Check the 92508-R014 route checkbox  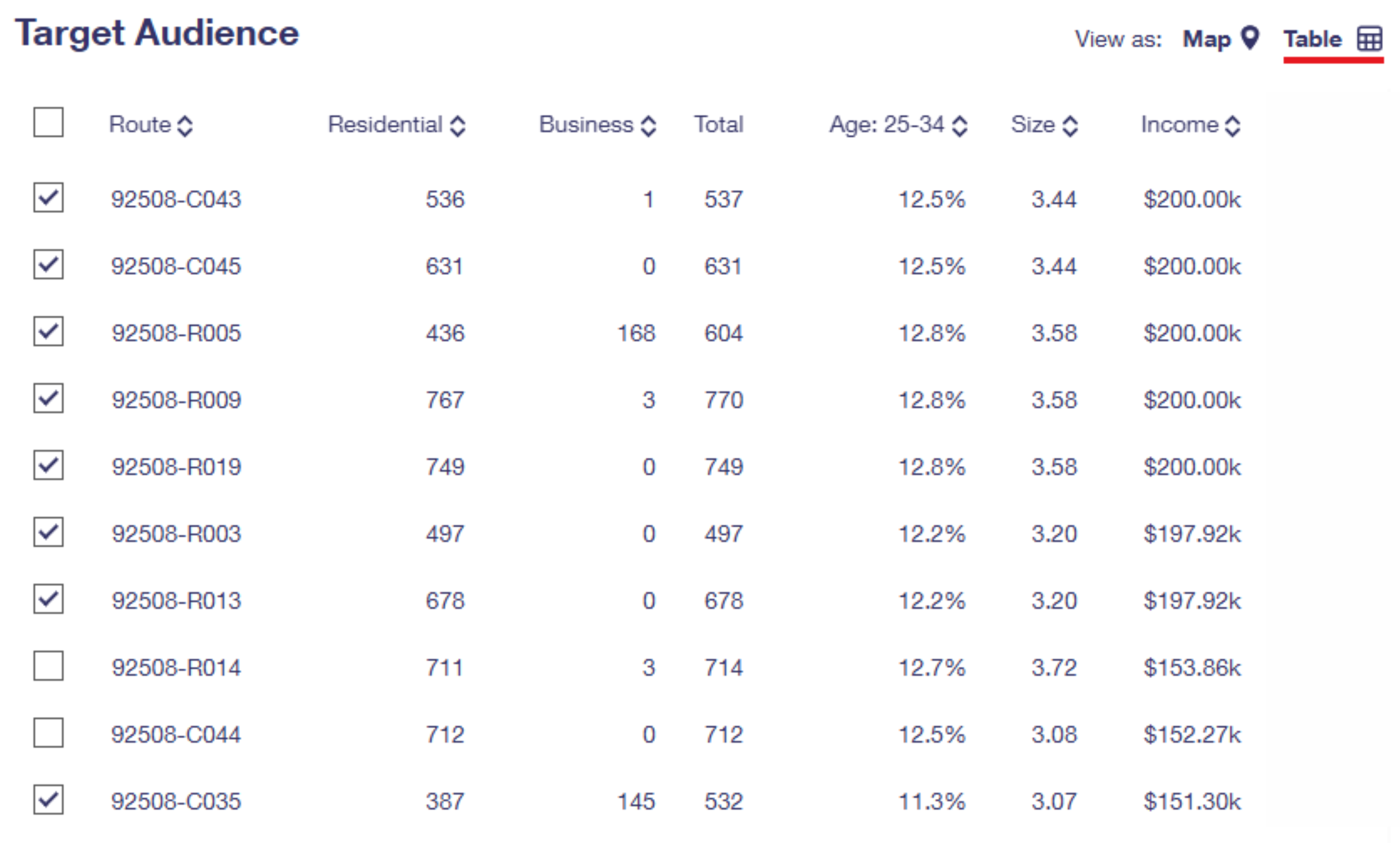click(x=48, y=666)
